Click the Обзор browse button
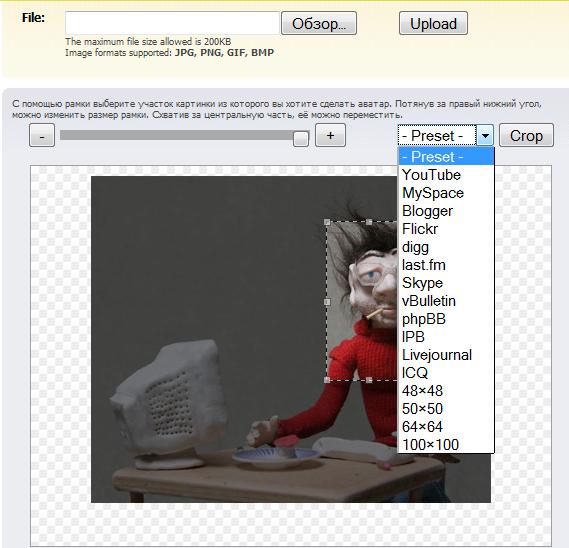The width and height of the screenshot is (569, 548). point(319,23)
